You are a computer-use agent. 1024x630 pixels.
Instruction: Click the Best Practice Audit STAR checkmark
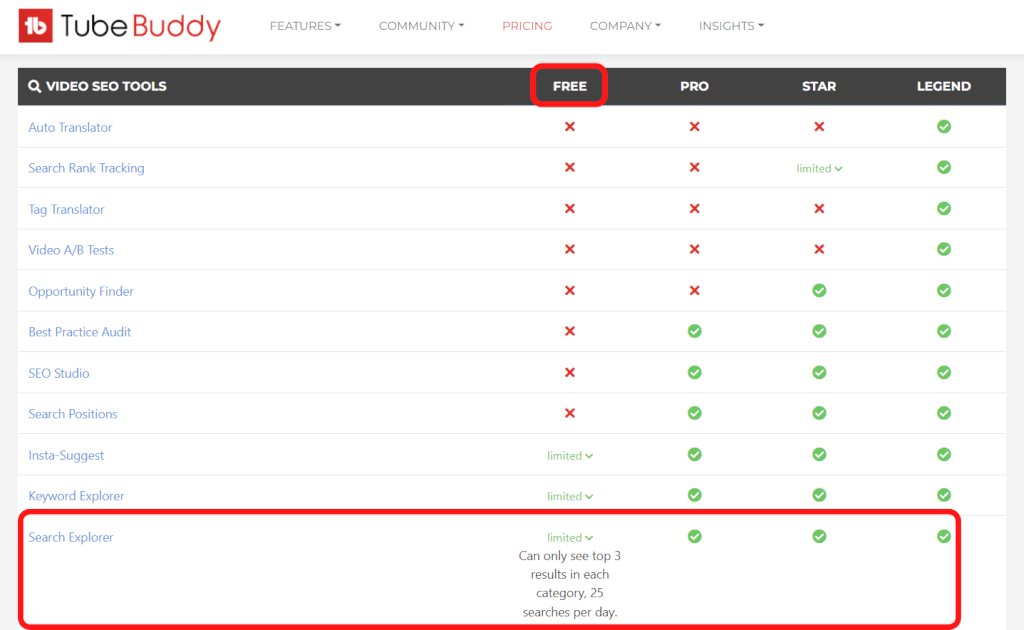[x=819, y=331]
